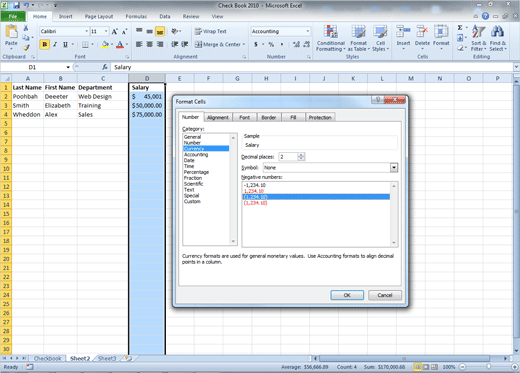The image size is (520, 373).
Task: Click the Decimal places spinner arrows
Action: pos(301,157)
